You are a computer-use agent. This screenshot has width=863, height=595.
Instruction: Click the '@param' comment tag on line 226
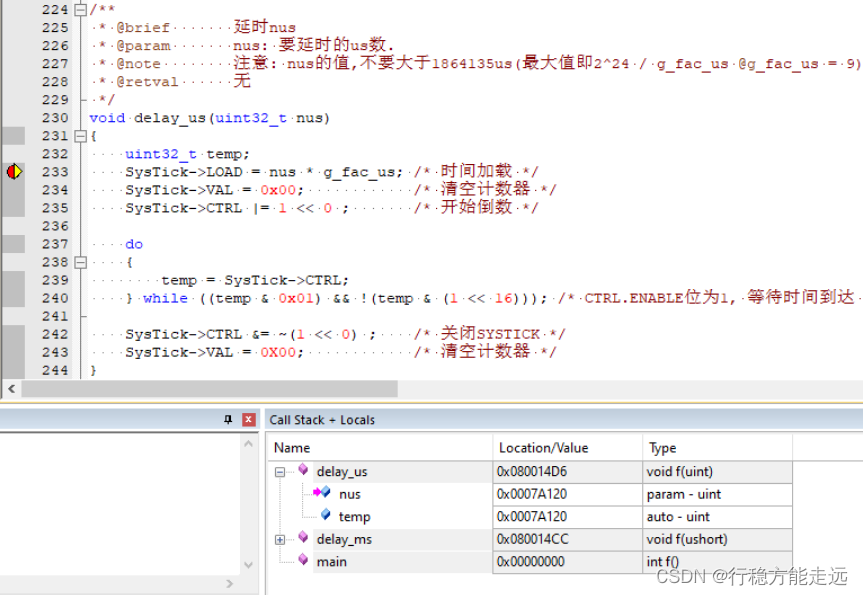tap(143, 46)
